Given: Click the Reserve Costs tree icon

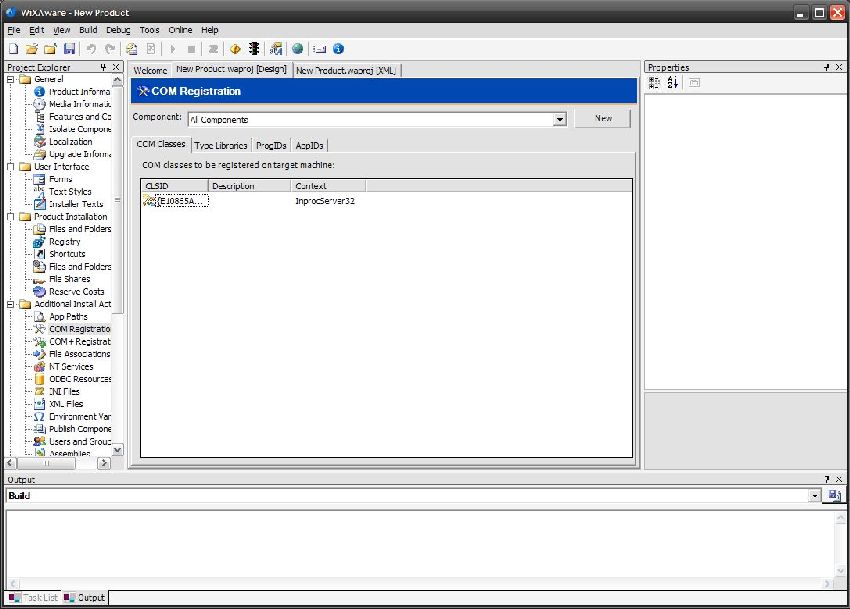Looking at the screenshot, I should pyautogui.click(x=40, y=292).
